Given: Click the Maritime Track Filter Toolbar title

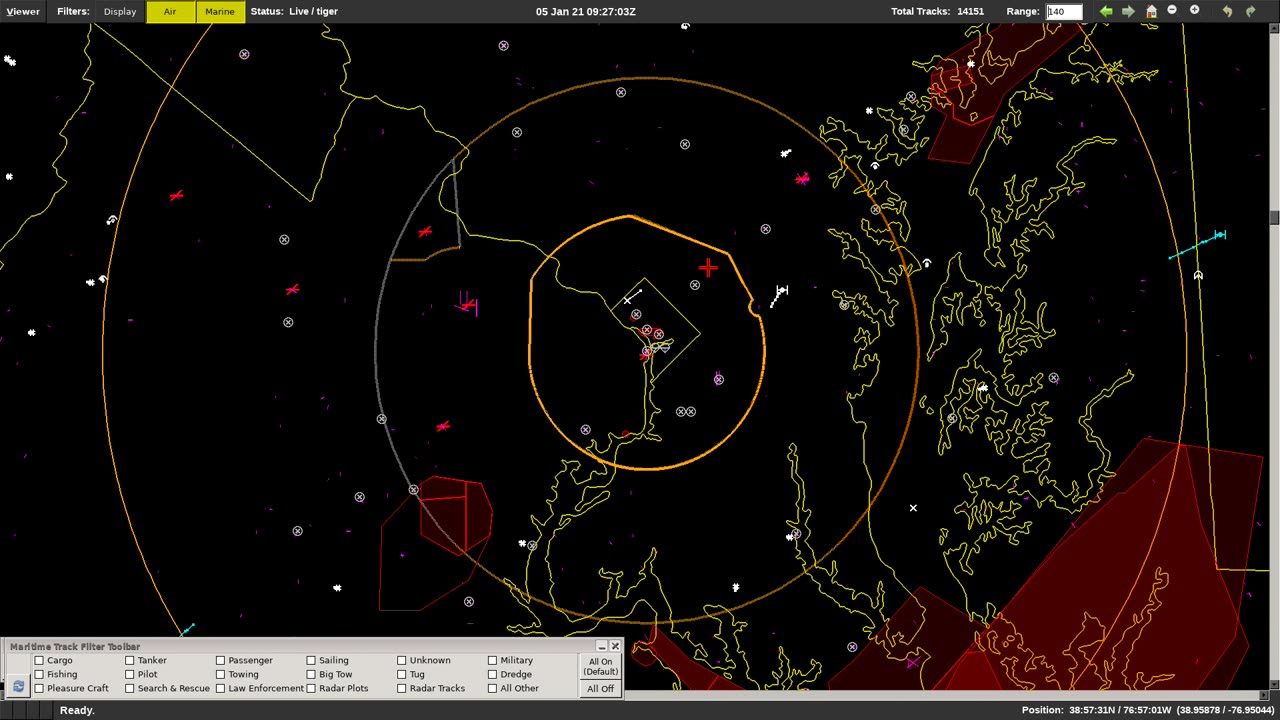Looking at the screenshot, I should point(75,646).
